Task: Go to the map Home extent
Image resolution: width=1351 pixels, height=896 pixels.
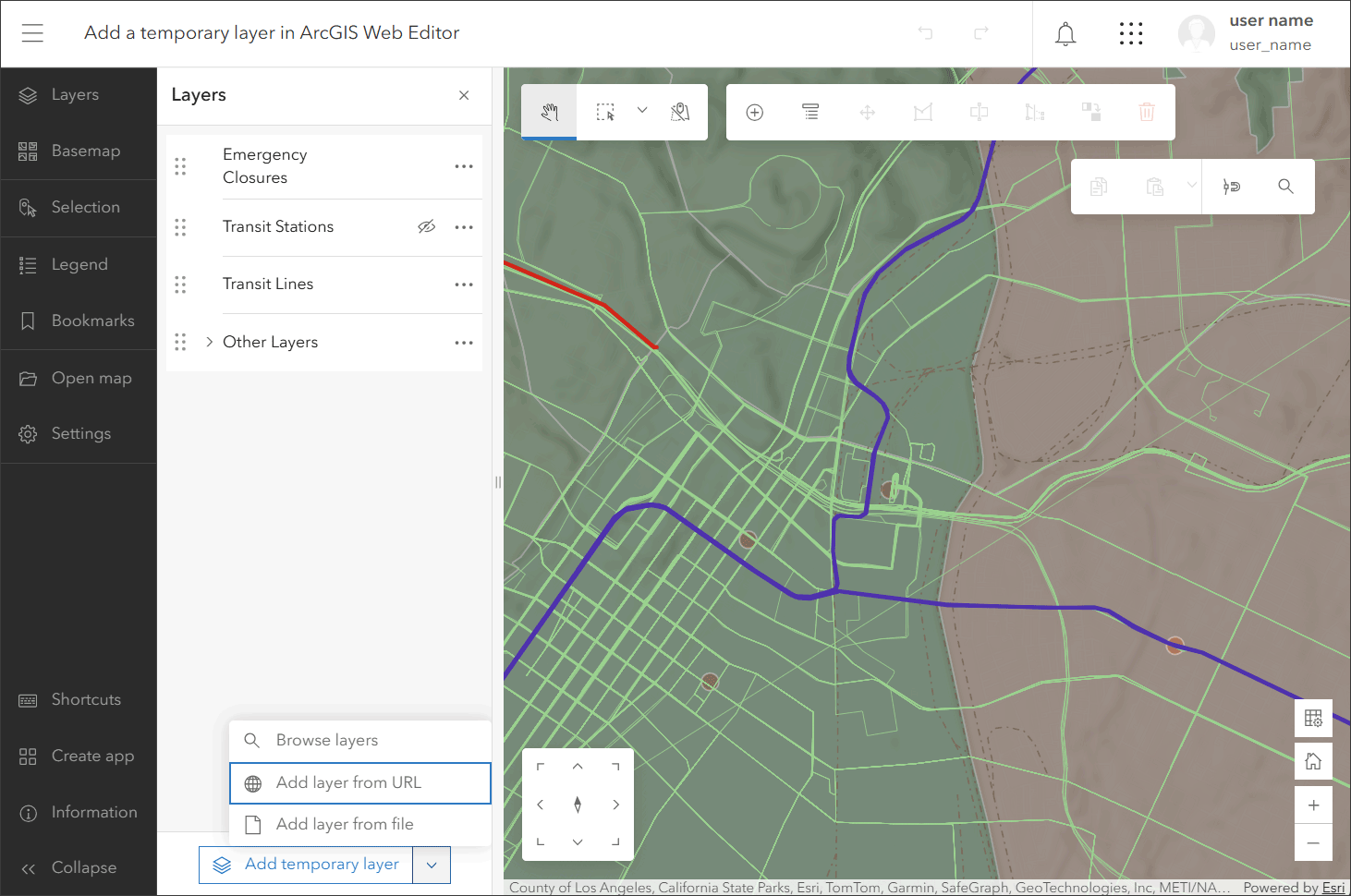Action: (x=1313, y=761)
